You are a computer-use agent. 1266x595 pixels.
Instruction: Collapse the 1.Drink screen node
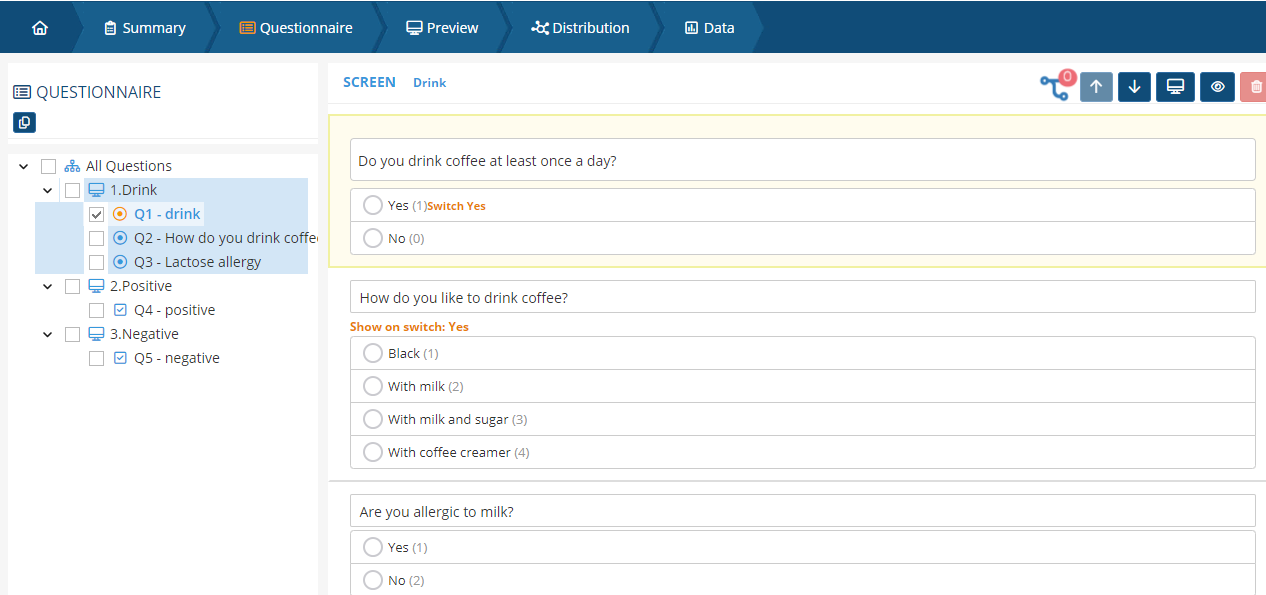[47, 190]
